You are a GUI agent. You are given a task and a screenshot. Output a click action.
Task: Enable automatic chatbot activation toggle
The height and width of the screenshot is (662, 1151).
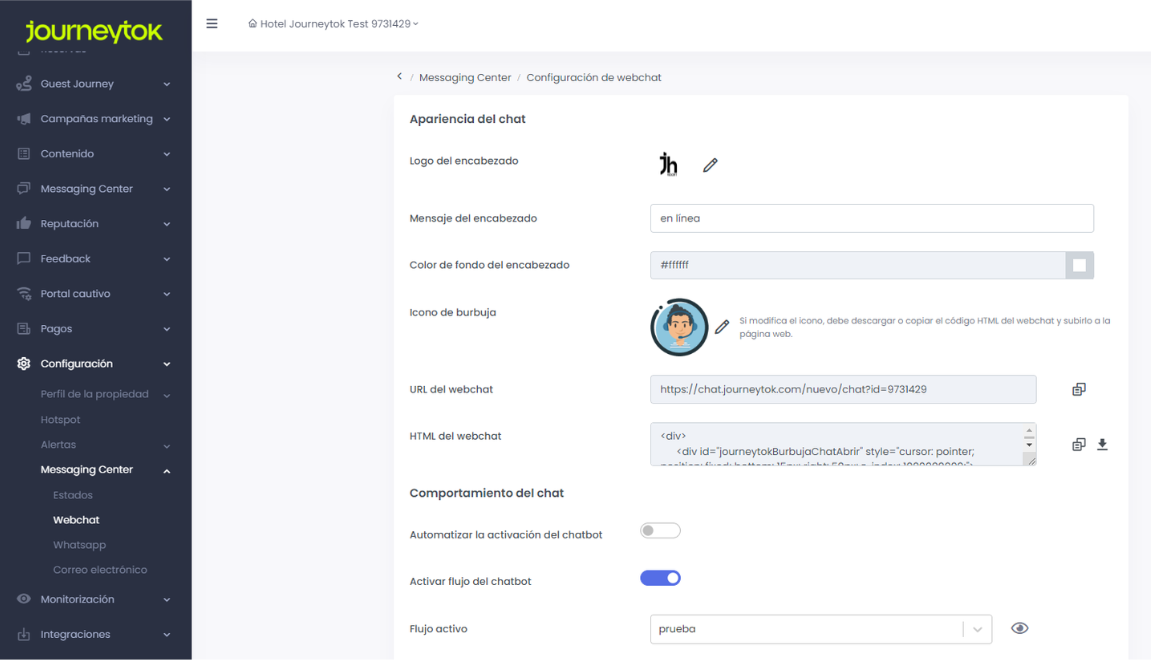(x=660, y=531)
